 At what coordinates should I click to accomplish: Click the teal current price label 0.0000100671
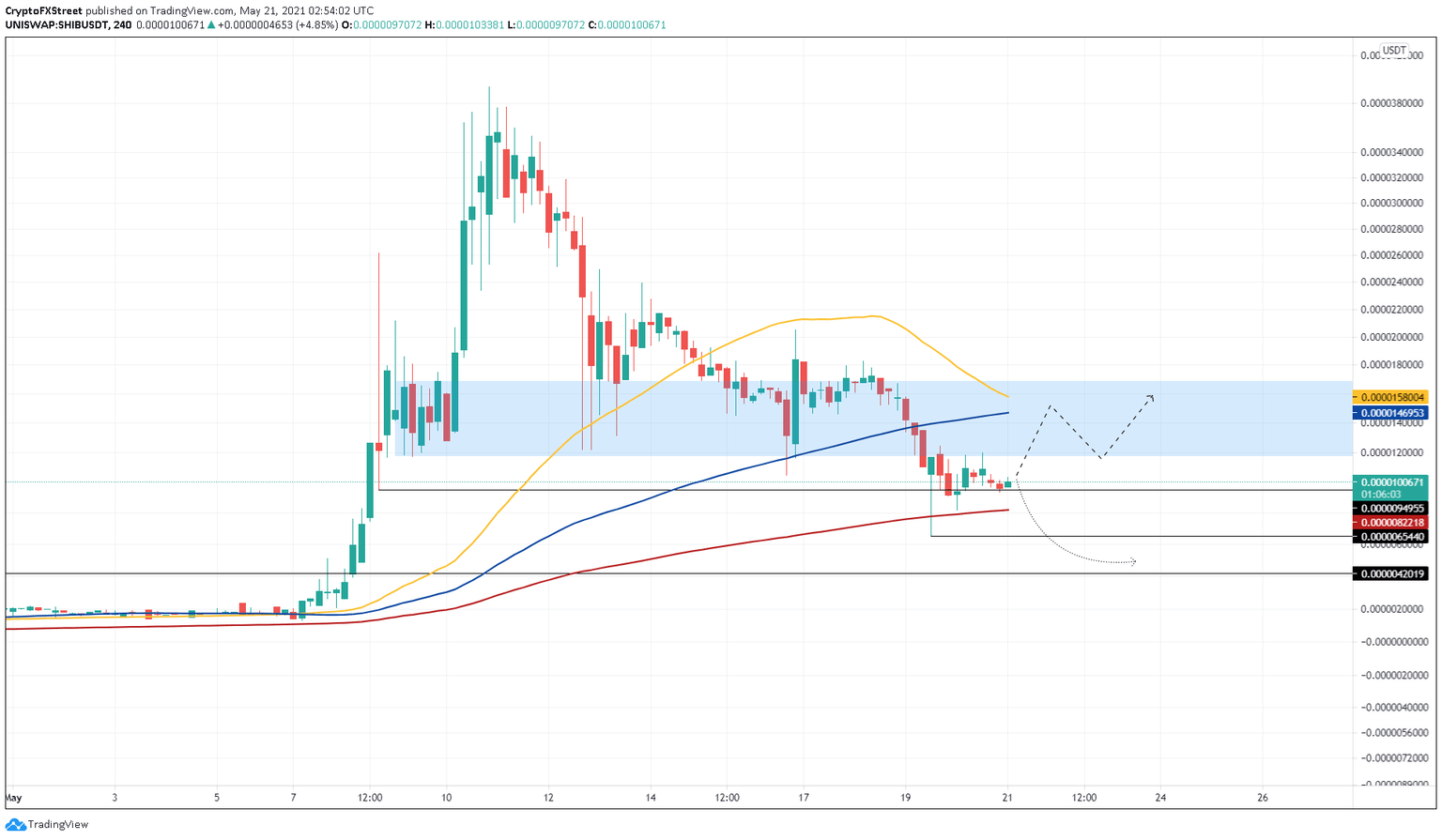click(x=1393, y=481)
